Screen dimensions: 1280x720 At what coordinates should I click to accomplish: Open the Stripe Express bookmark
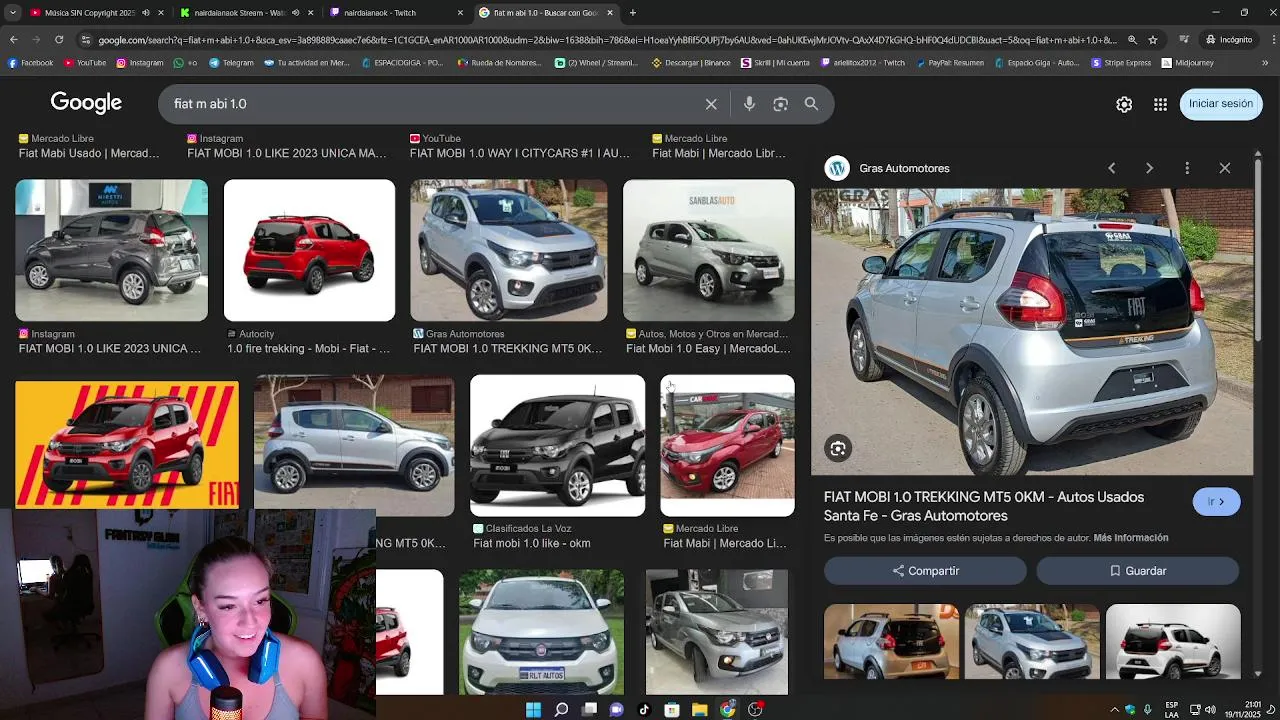(x=1120, y=62)
